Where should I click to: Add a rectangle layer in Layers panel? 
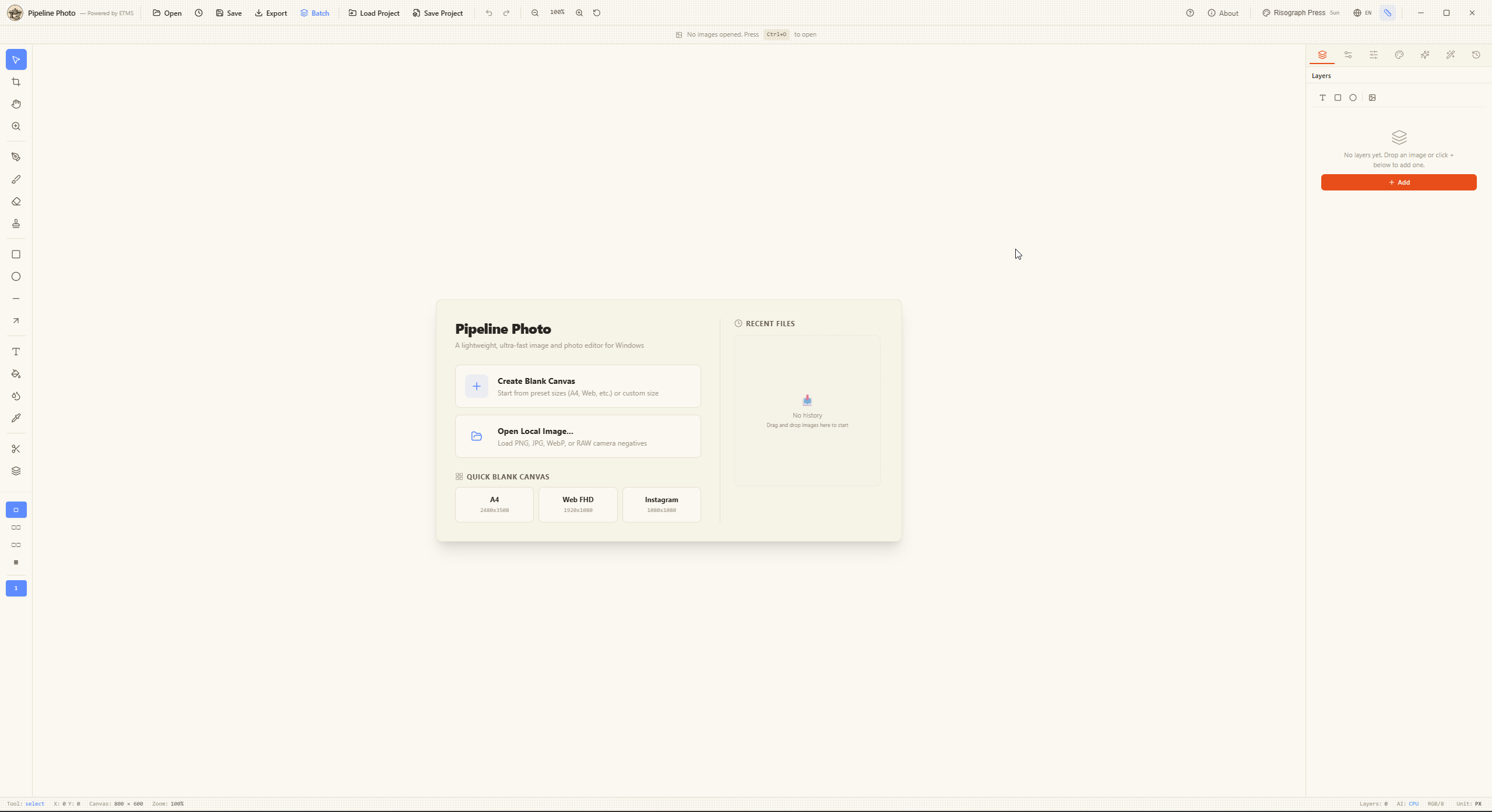pyautogui.click(x=1338, y=98)
